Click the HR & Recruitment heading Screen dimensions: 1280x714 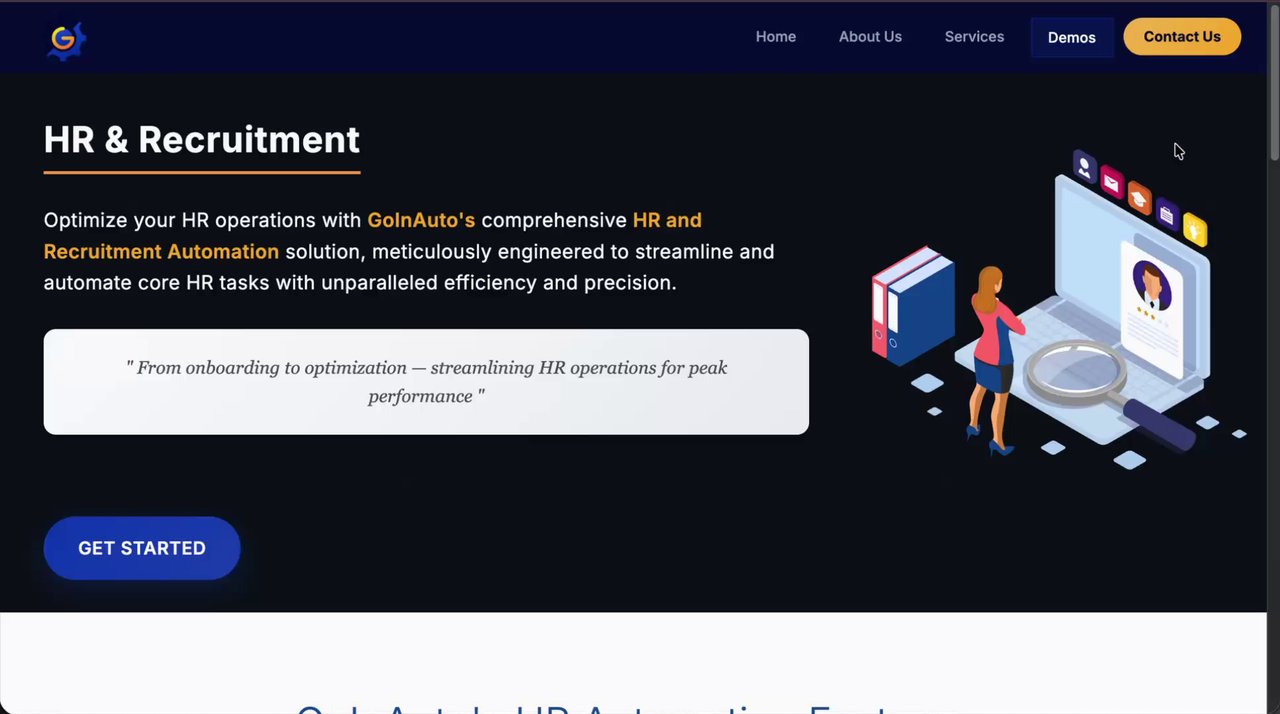tap(201, 140)
